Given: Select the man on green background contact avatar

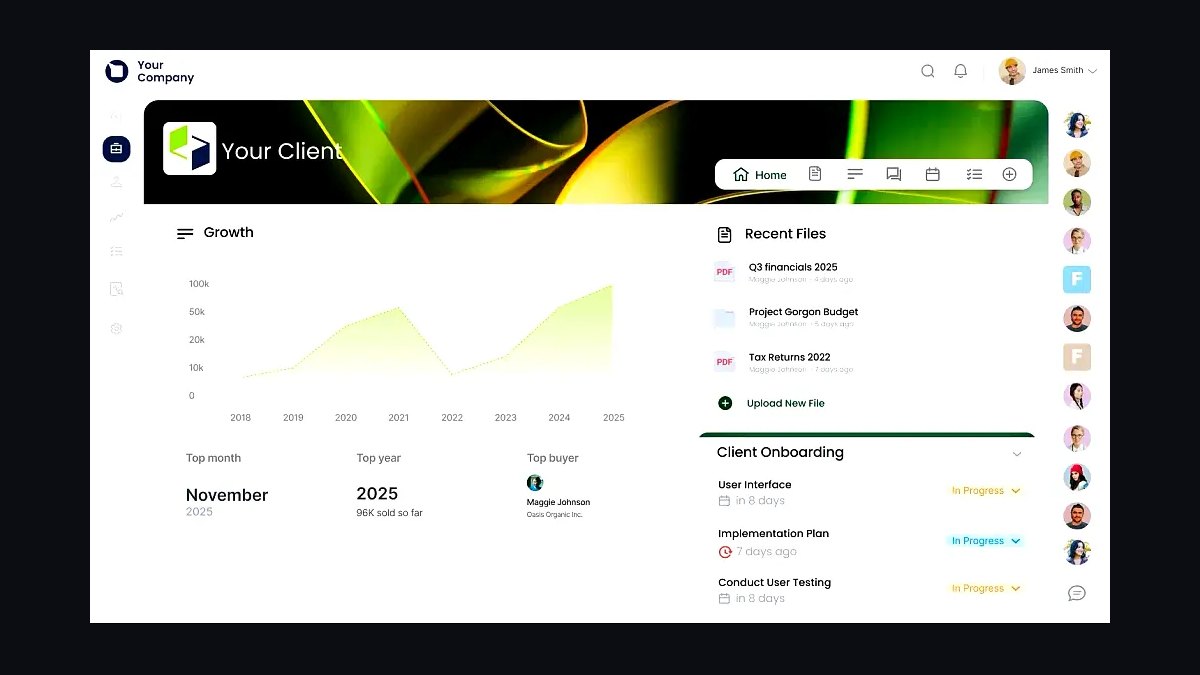Looking at the screenshot, I should 1077,202.
